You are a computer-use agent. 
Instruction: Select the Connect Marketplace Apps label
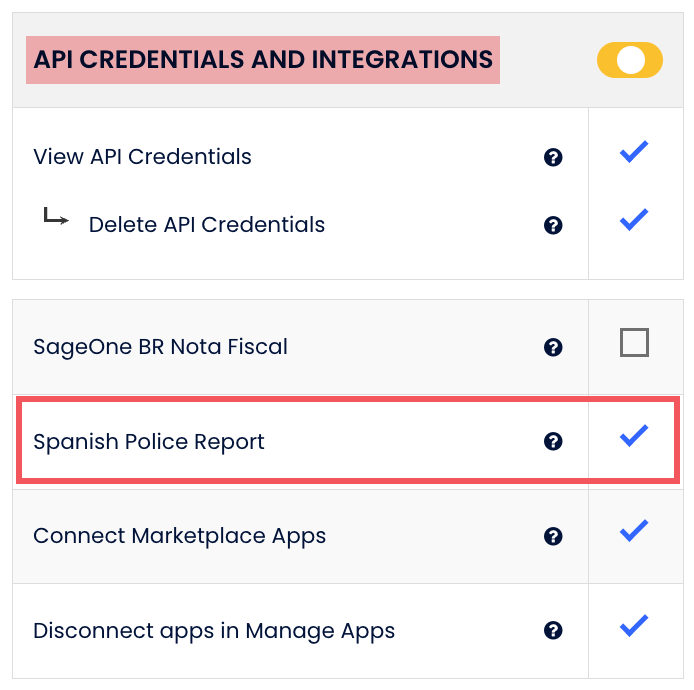tap(180, 536)
